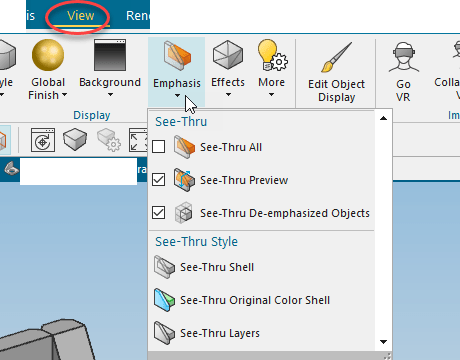This screenshot has width=460, height=360.
Task: Open the View ribbon tab
Action: (80, 16)
